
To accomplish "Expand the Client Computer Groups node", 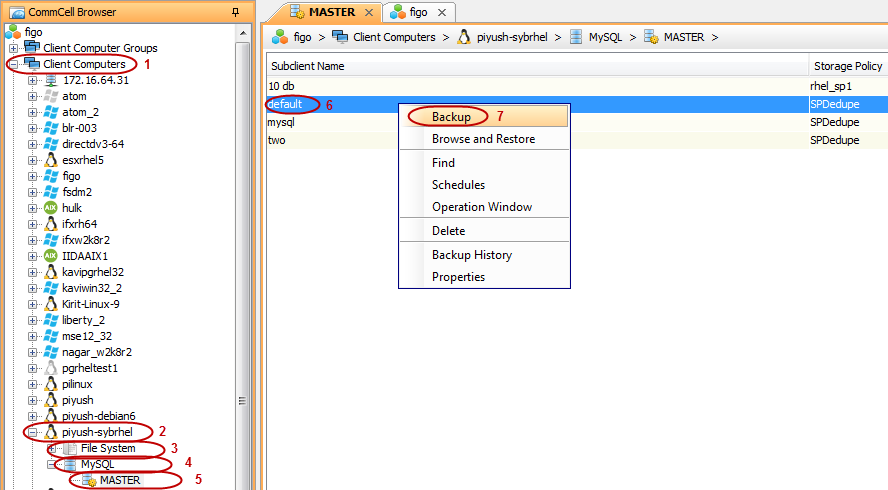I will (14, 48).
